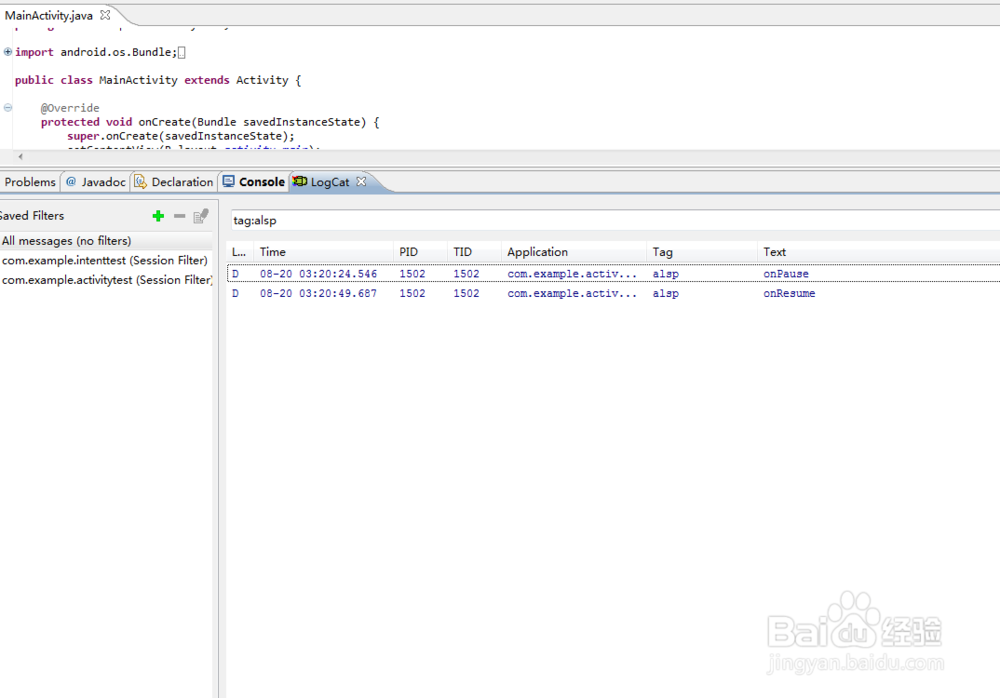Click the Text column header
Image resolution: width=1000 pixels, height=698 pixels.
(x=879, y=251)
